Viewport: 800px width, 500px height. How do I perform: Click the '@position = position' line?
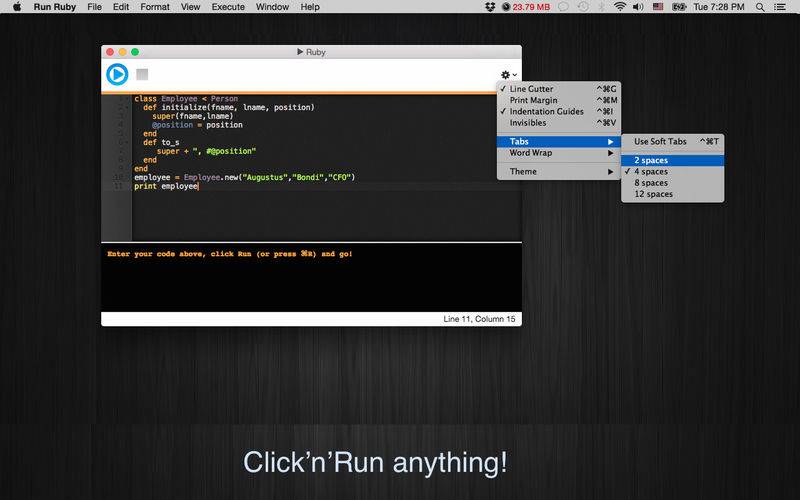pos(197,124)
